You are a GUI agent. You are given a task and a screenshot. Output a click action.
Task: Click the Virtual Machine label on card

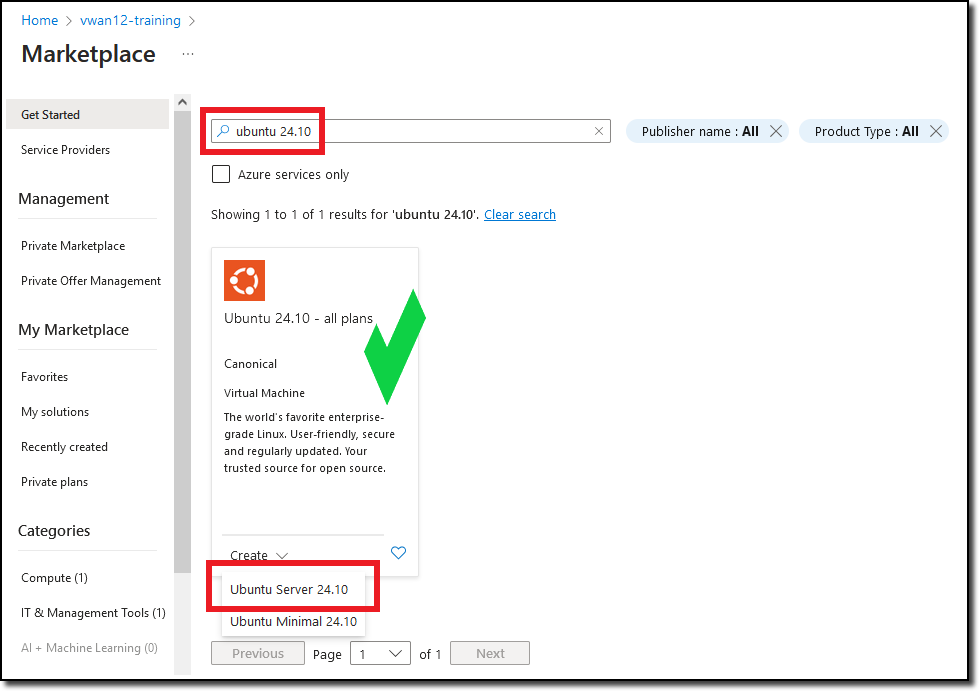coord(264,393)
